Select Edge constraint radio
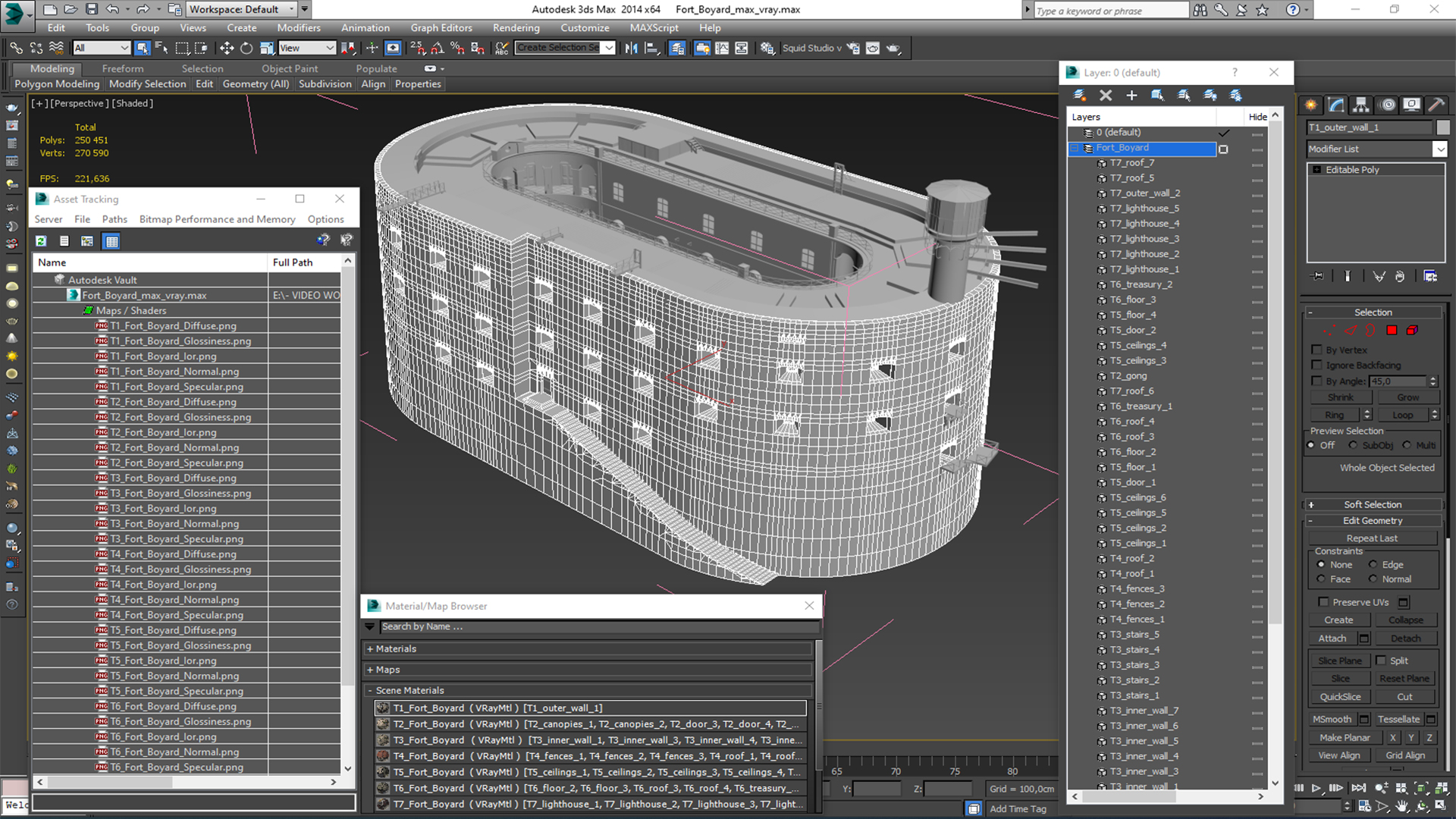The image size is (1456, 819). click(x=1373, y=564)
